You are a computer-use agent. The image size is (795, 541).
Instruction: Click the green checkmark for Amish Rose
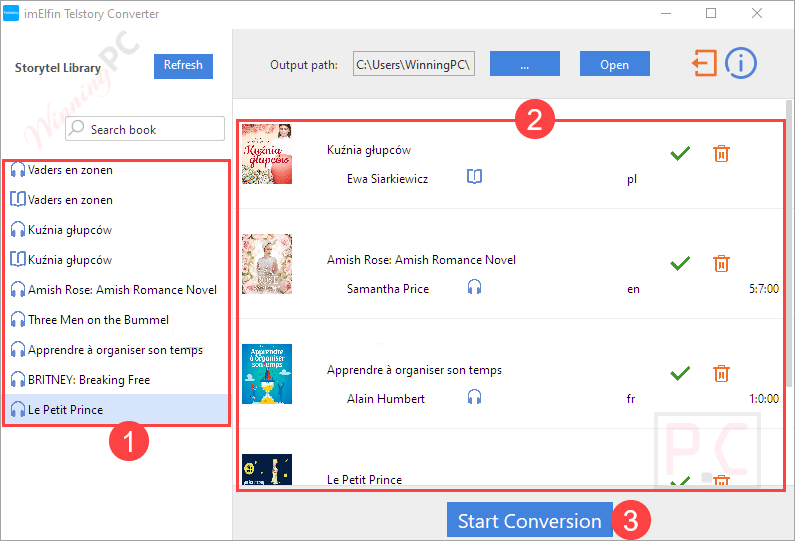(680, 263)
